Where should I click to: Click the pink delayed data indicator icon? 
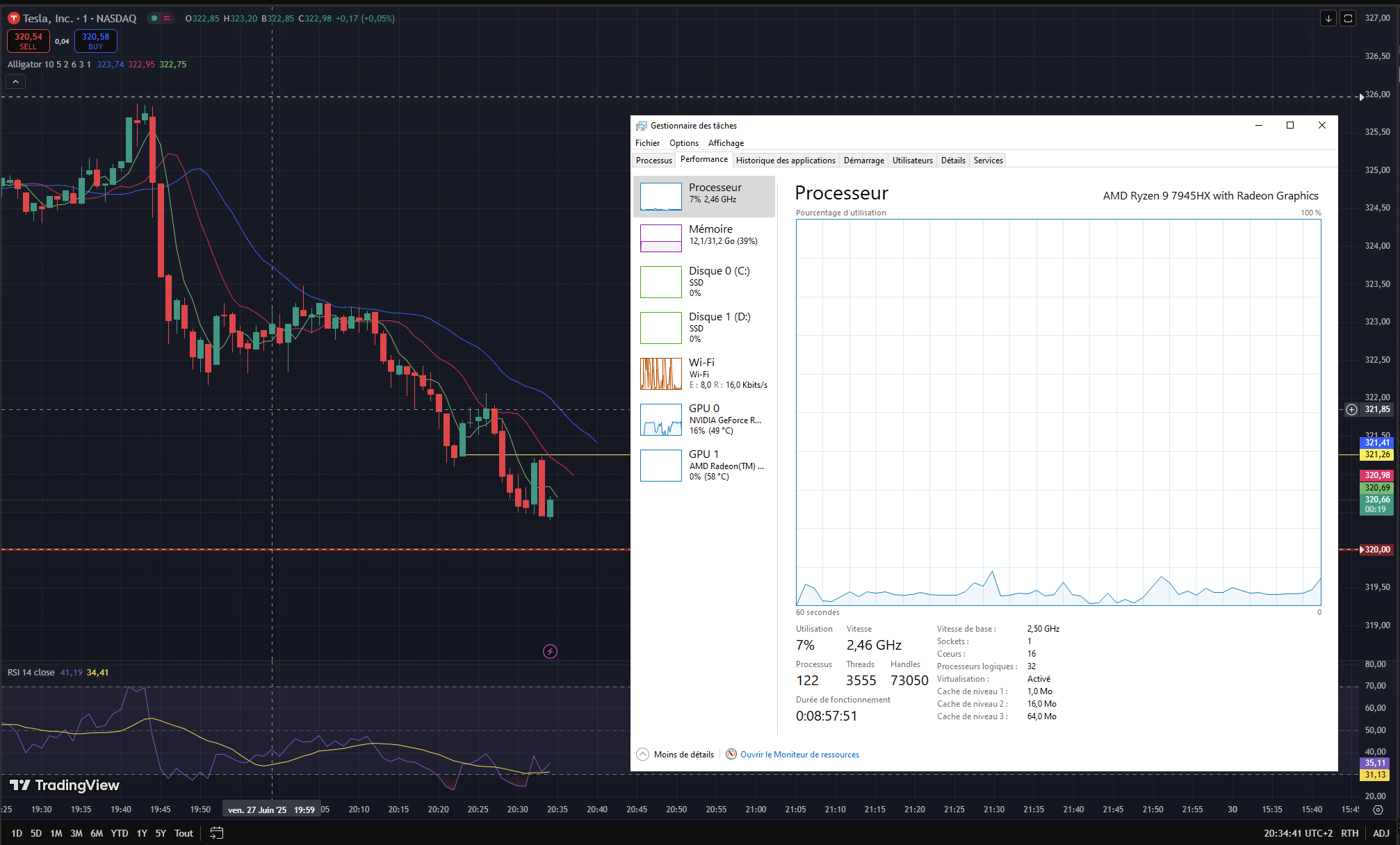(x=167, y=18)
